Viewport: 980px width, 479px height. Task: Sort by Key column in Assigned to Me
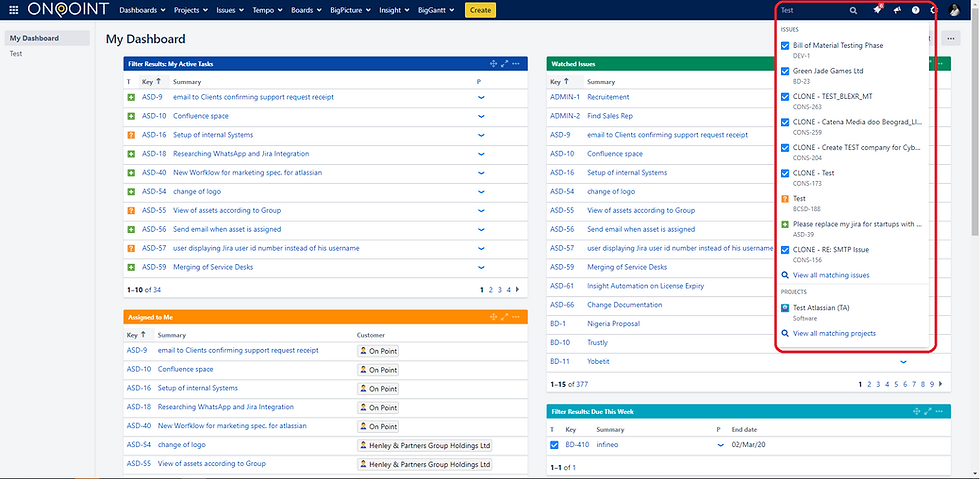[x=136, y=335]
